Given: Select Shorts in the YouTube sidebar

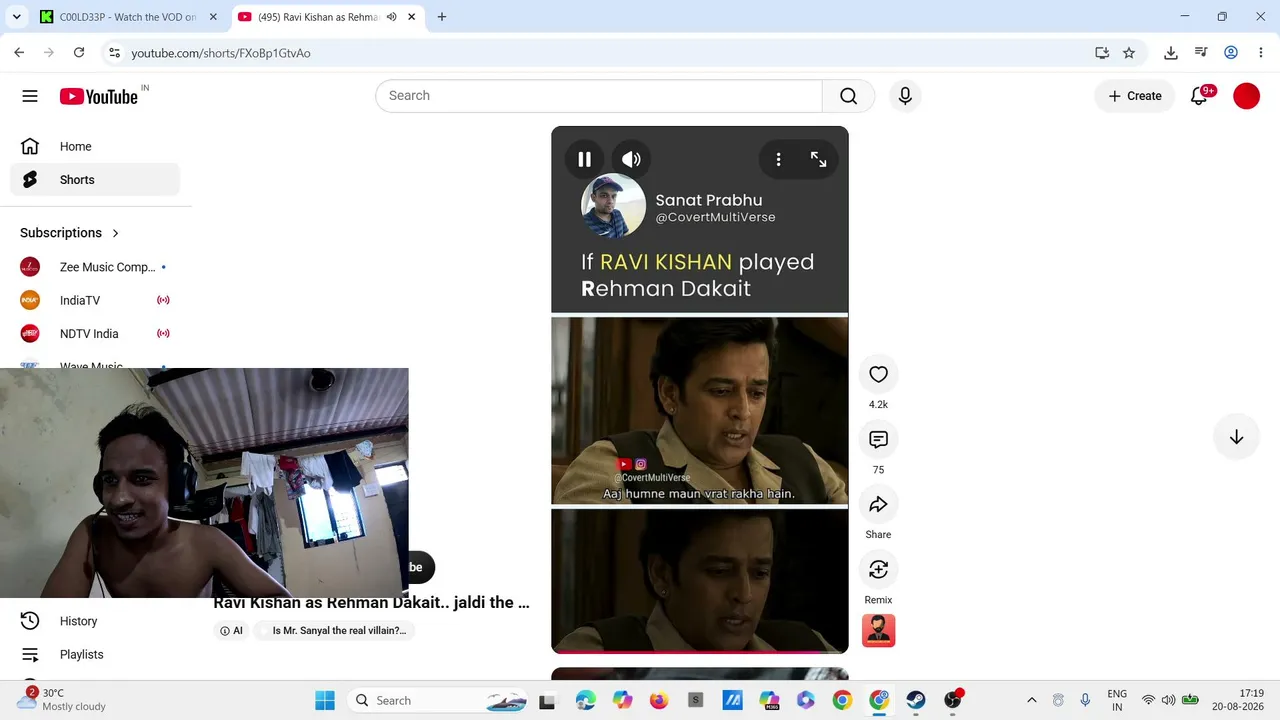Looking at the screenshot, I should (x=95, y=180).
